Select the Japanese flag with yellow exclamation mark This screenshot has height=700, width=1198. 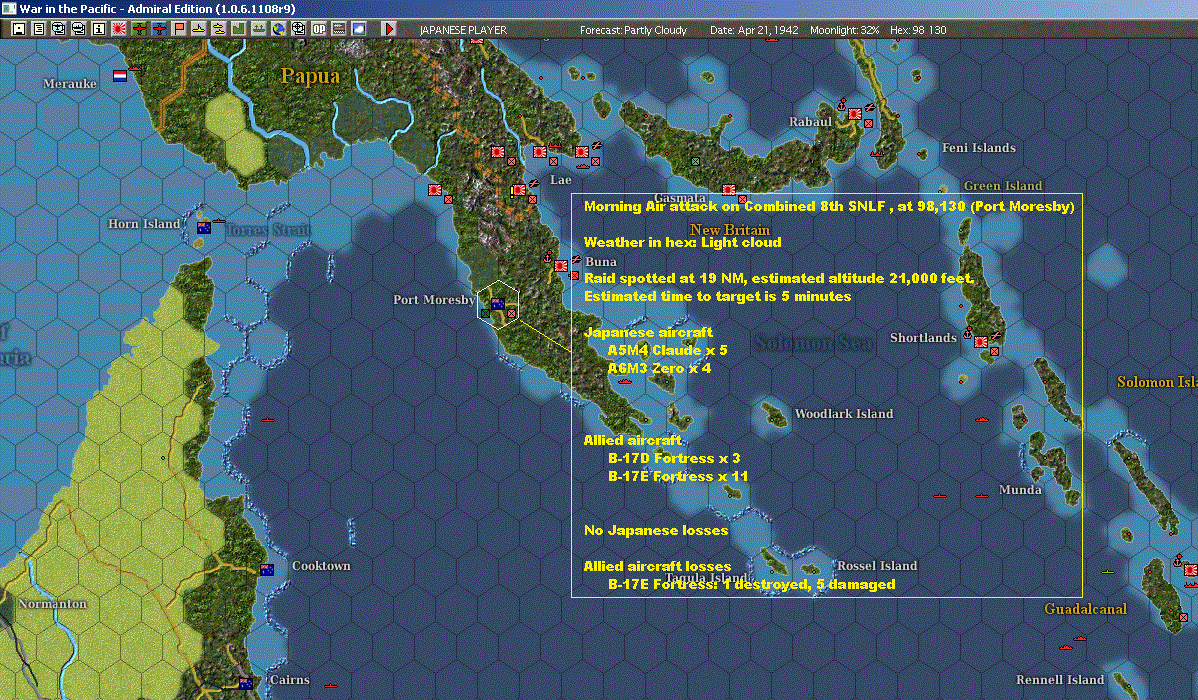(518, 190)
